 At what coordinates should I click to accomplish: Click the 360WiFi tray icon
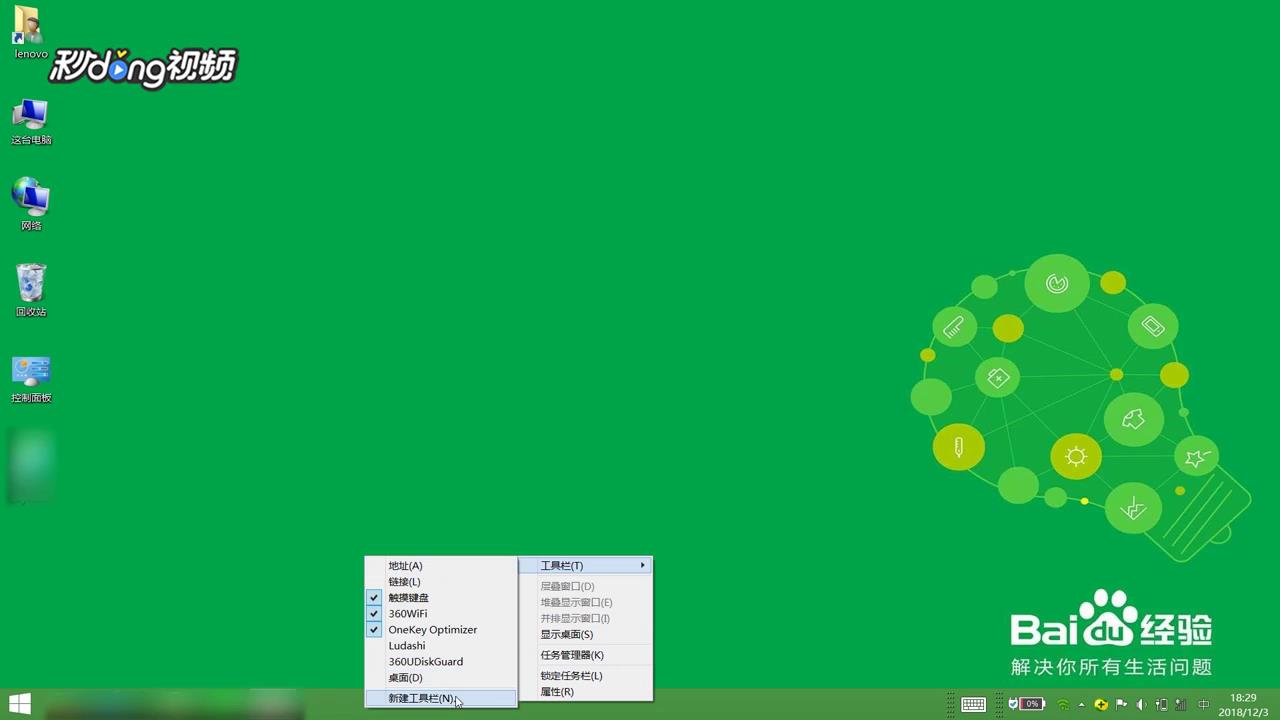[x=1063, y=704]
